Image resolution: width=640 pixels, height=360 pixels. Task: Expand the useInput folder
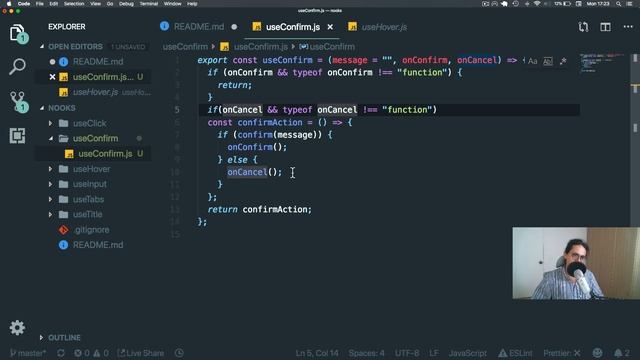pos(50,184)
